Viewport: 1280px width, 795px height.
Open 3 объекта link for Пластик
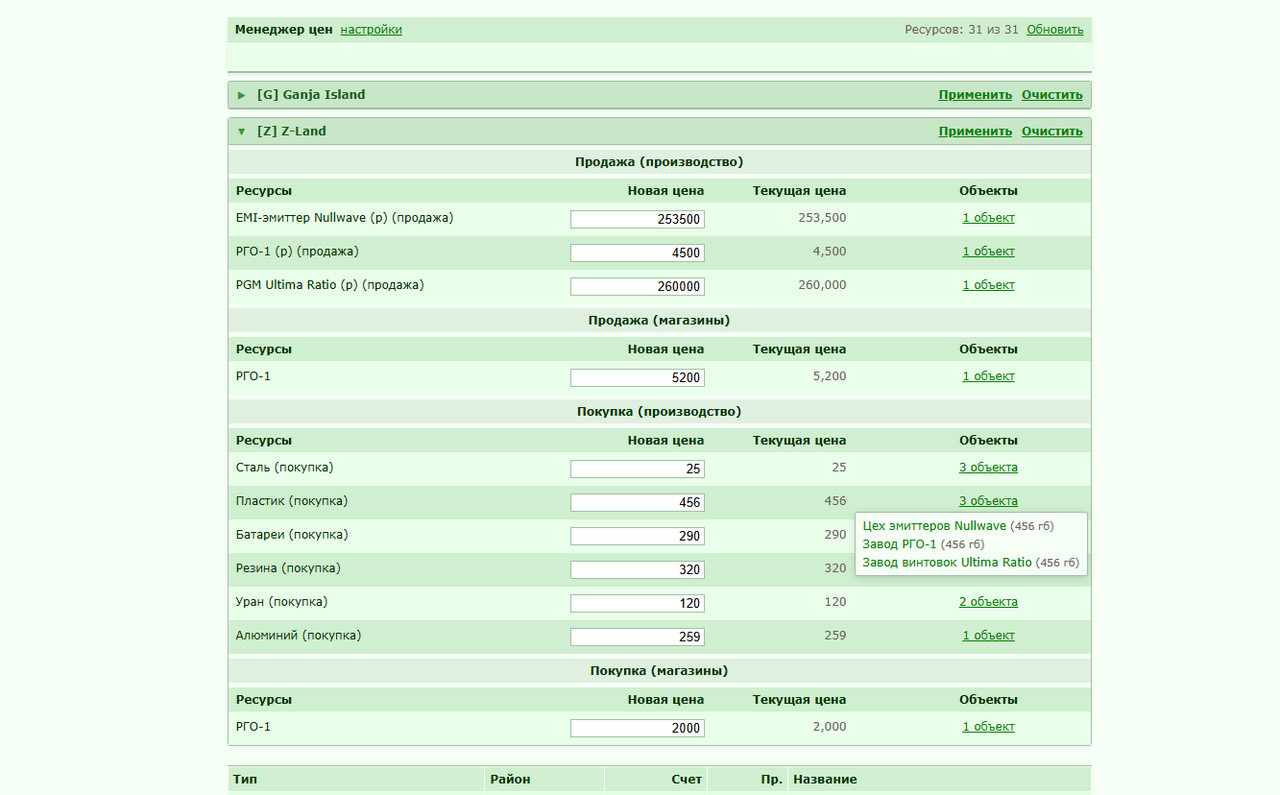[988, 501]
